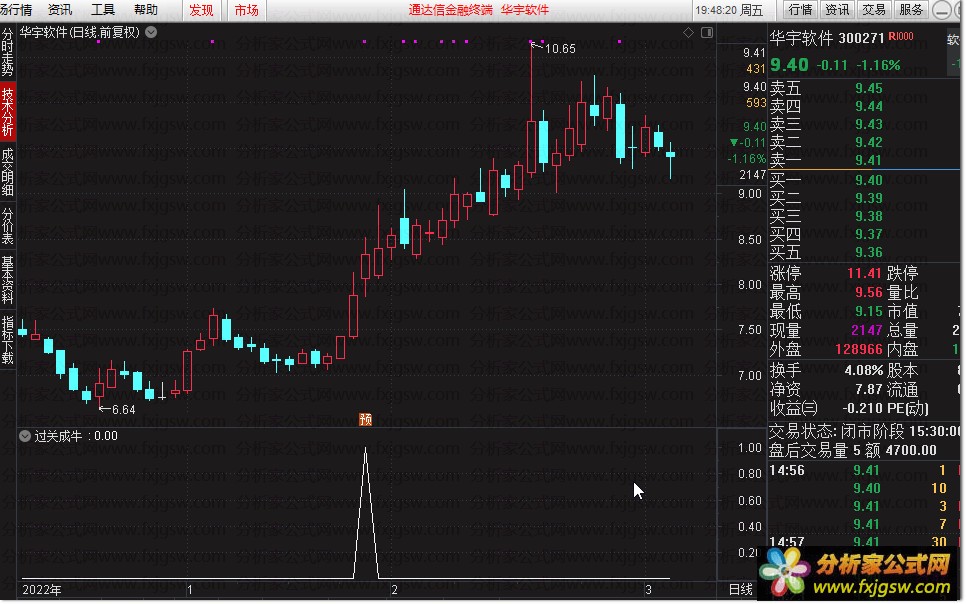Open the 分价表 sidebar tab
This screenshot has width=967, height=604.
click(7, 226)
